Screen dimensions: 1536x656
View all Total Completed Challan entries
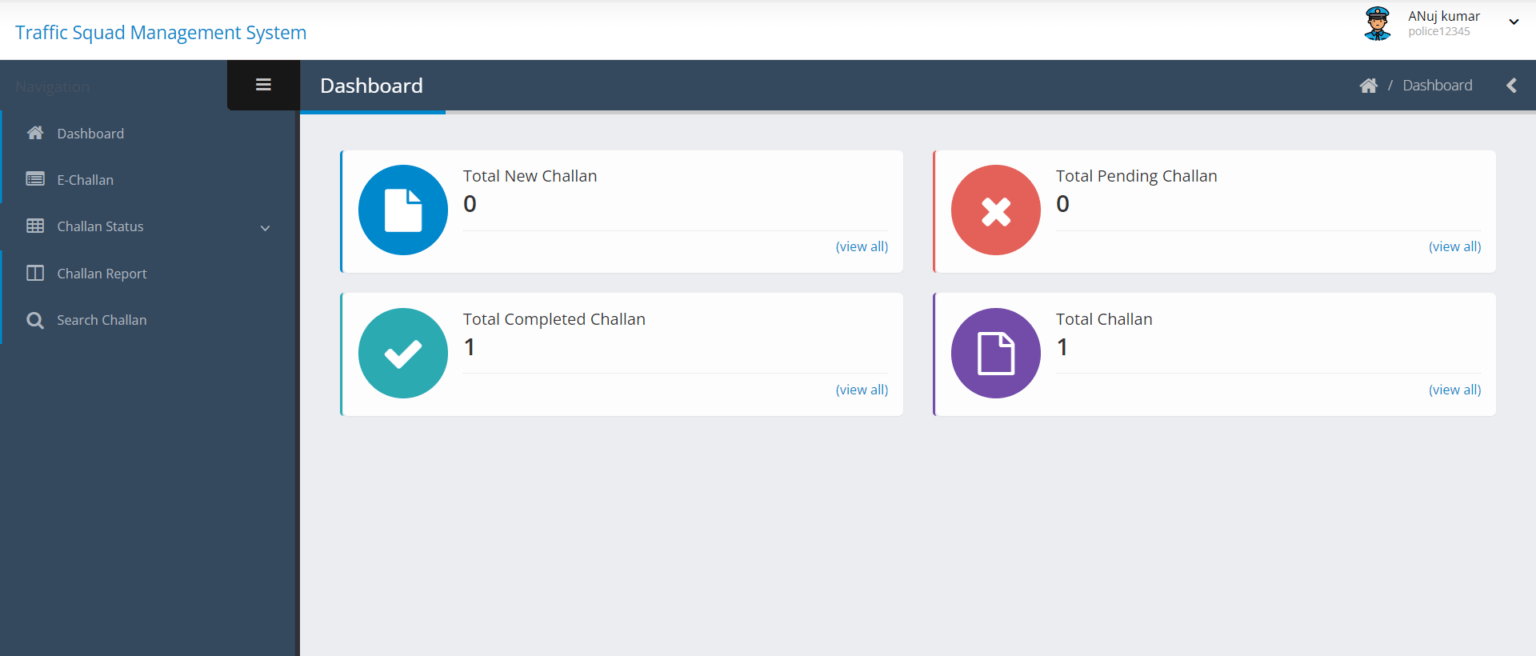[x=862, y=390]
